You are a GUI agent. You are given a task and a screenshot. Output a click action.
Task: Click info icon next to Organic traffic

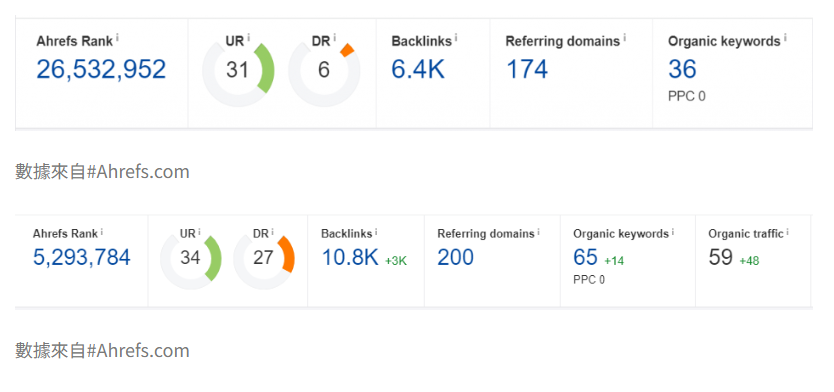click(788, 231)
